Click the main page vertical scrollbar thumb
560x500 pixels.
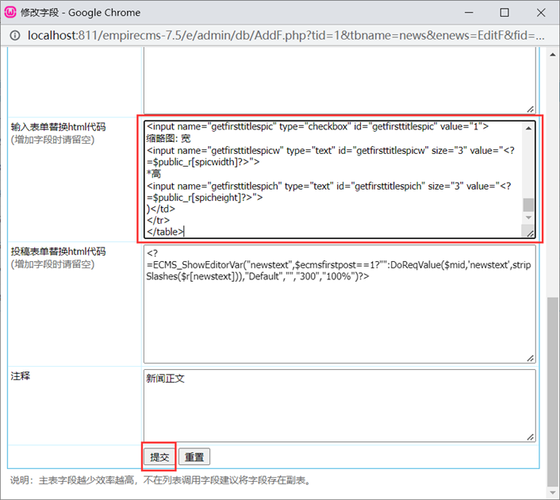tap(552, 391)
